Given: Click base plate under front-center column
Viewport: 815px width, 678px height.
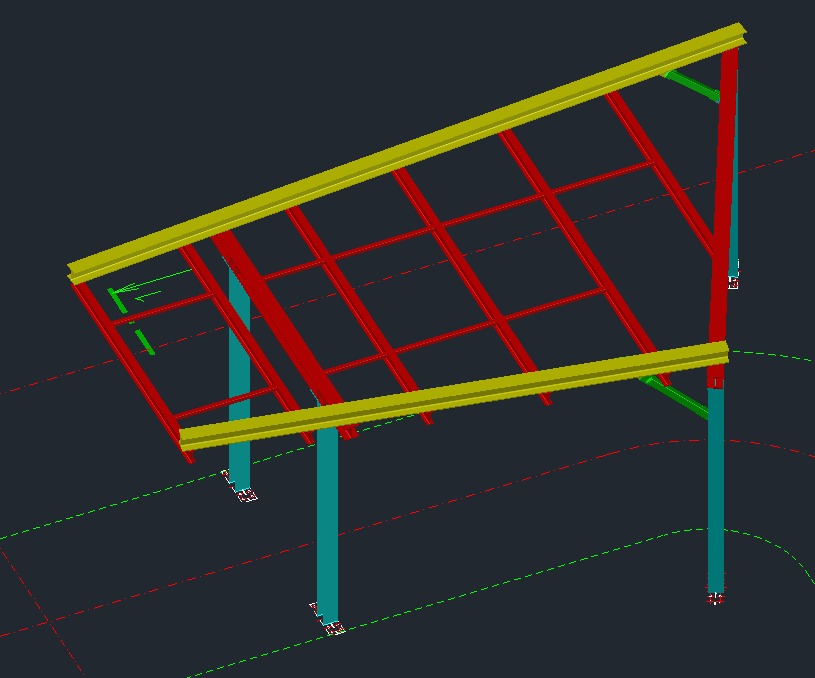Looking at the screenshot, I should 333,627.
